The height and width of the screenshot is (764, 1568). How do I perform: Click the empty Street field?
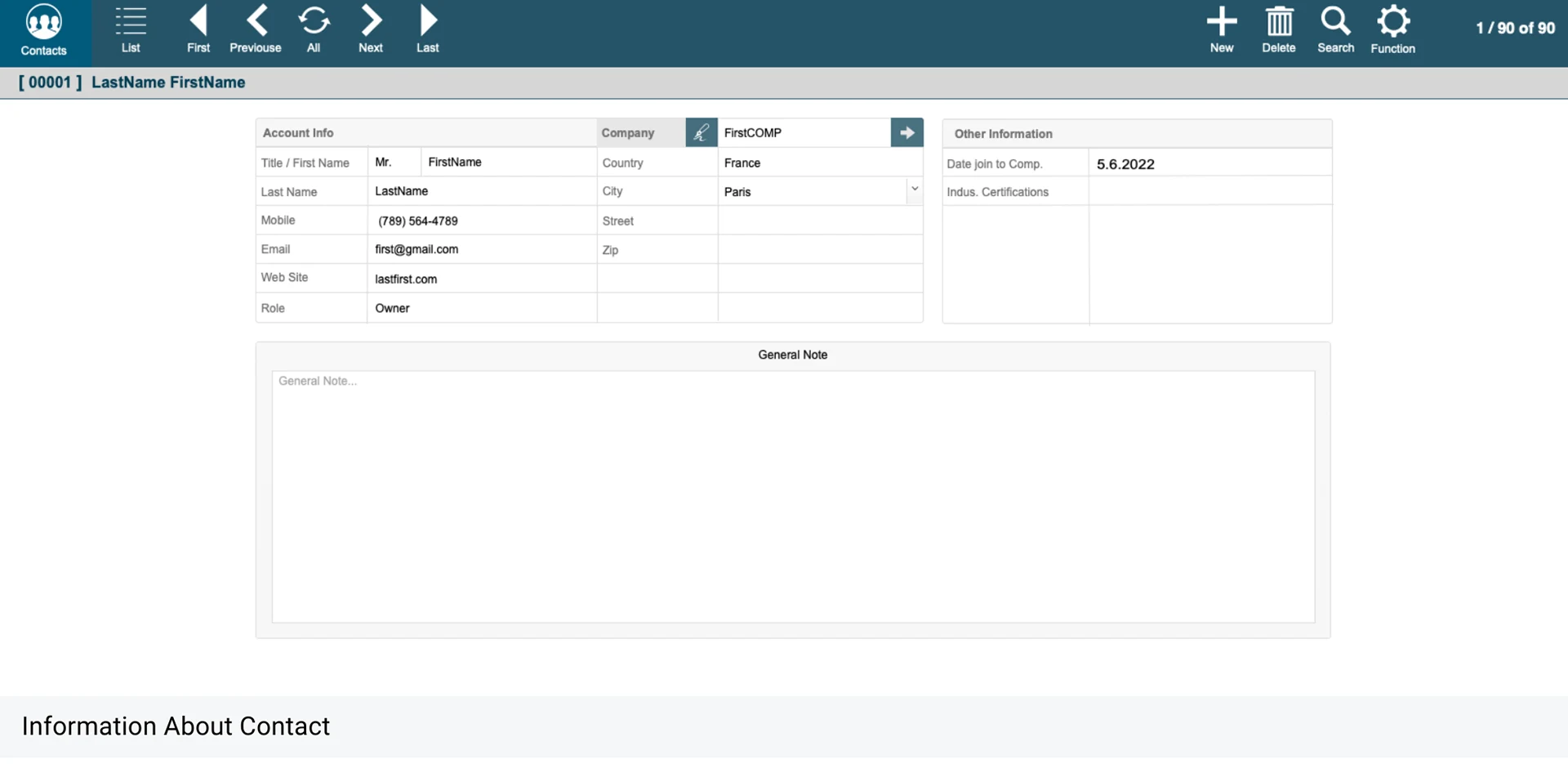point(821,221)
